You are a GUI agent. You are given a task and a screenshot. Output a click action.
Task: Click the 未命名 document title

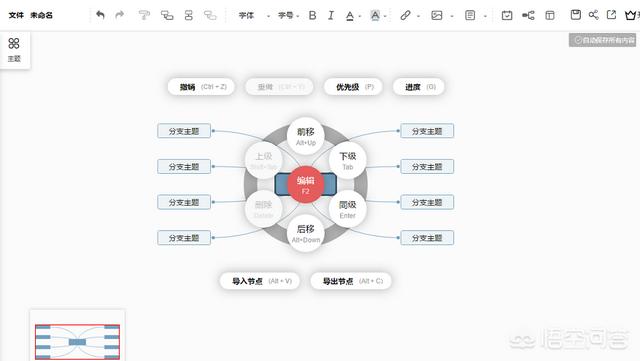tap(41, 15)
